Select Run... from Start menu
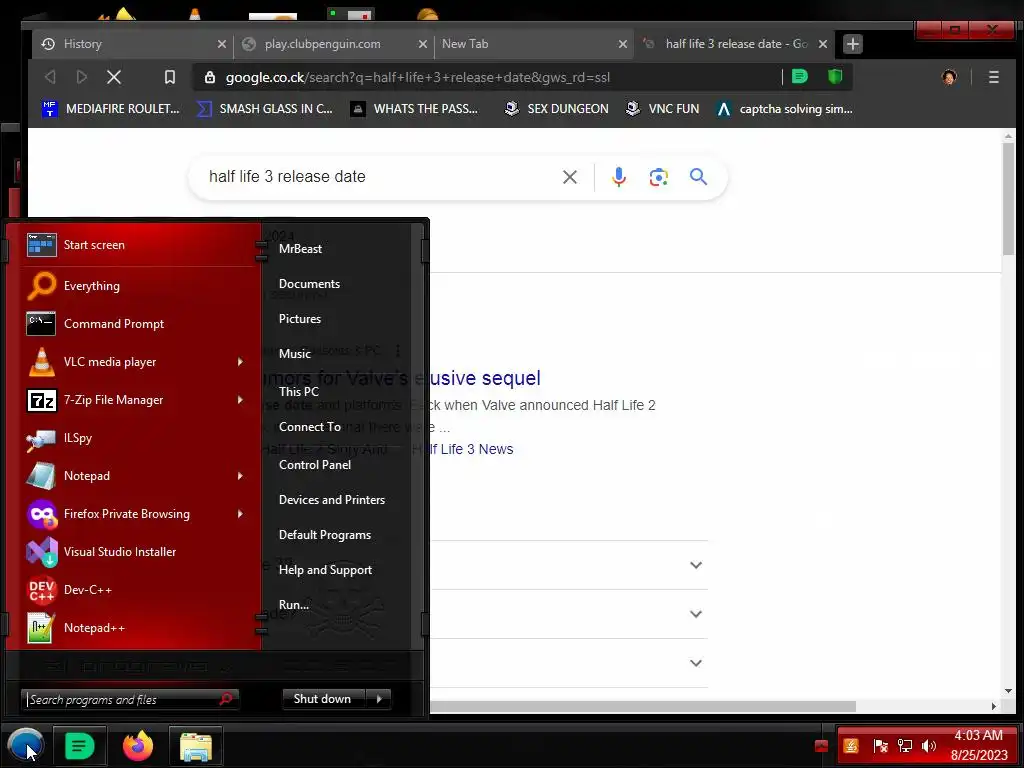The width and height of the screenshot is (1024, 768). click(x=294, y=605)
